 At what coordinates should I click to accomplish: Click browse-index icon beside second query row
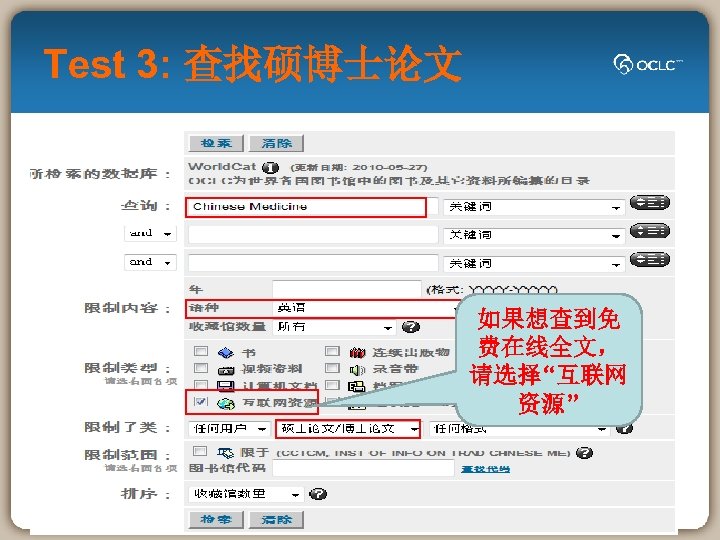[650, 231]
